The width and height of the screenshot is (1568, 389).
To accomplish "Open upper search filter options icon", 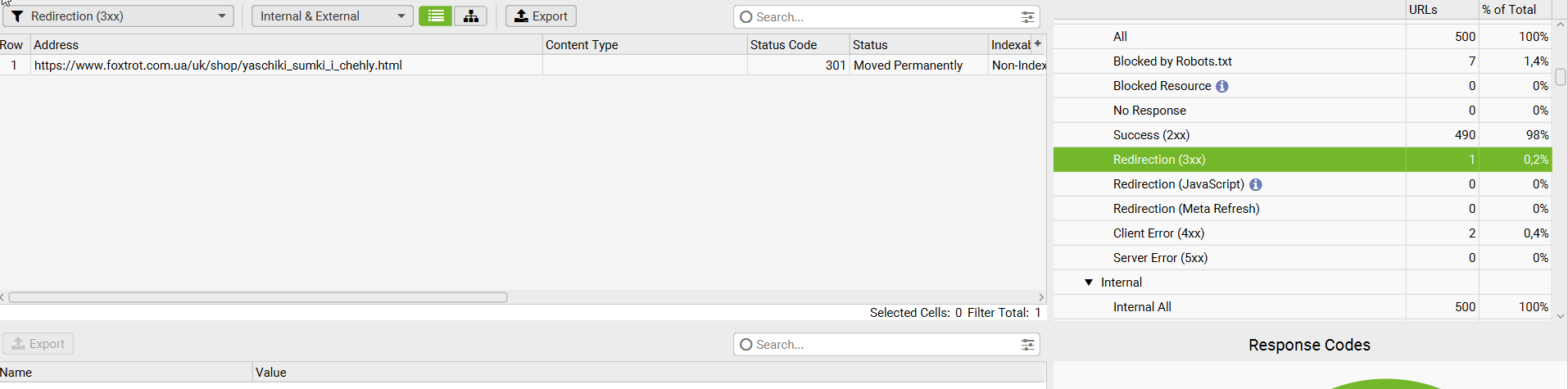I will click(x=1027, y=17).
